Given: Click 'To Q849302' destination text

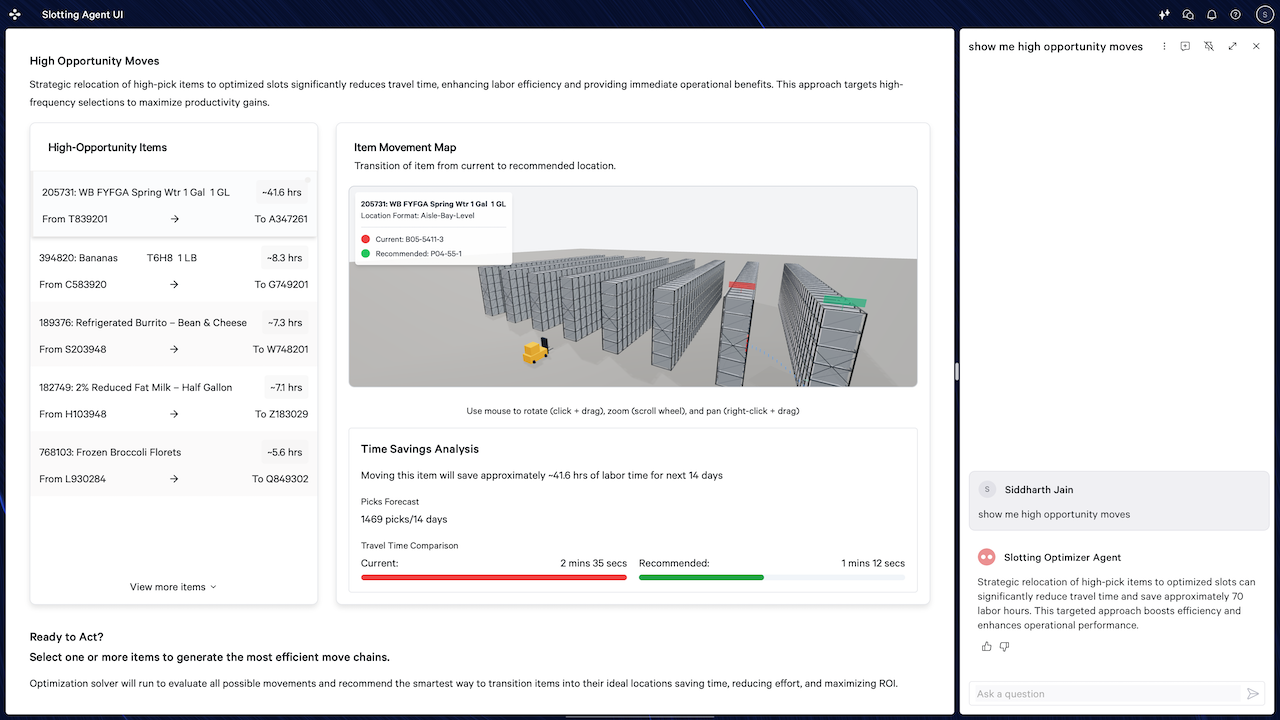Looking at the screenshot, I should [280, 479].
